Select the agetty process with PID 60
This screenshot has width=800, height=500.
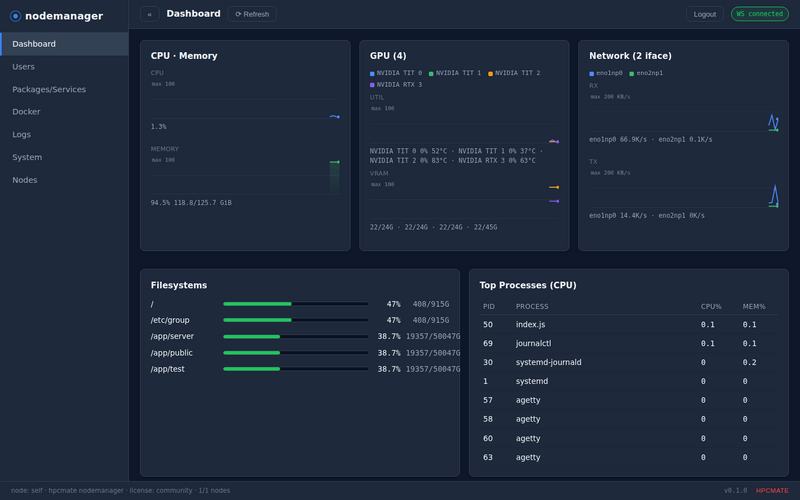[629, 438]
